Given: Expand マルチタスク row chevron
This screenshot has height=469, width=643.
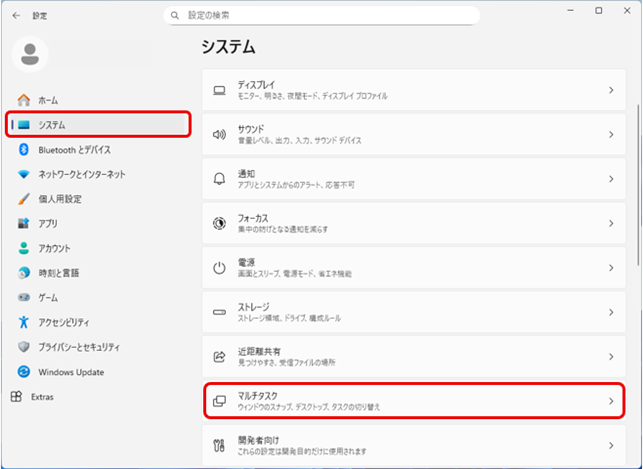Looking at the screenshot, I should coord(611,401).
